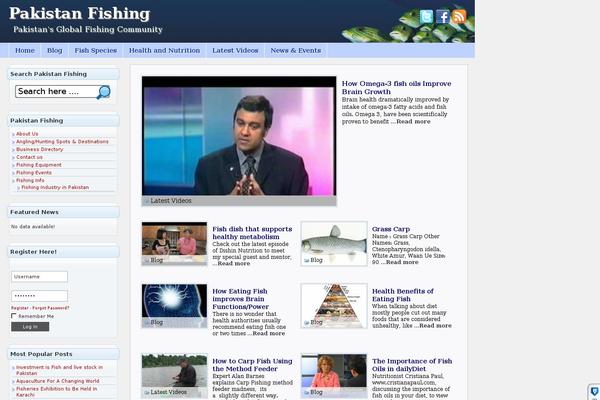Click Read more under Health Benefits article
The width and height of the screenshot is (600, 400).
(x=435, y=326)
